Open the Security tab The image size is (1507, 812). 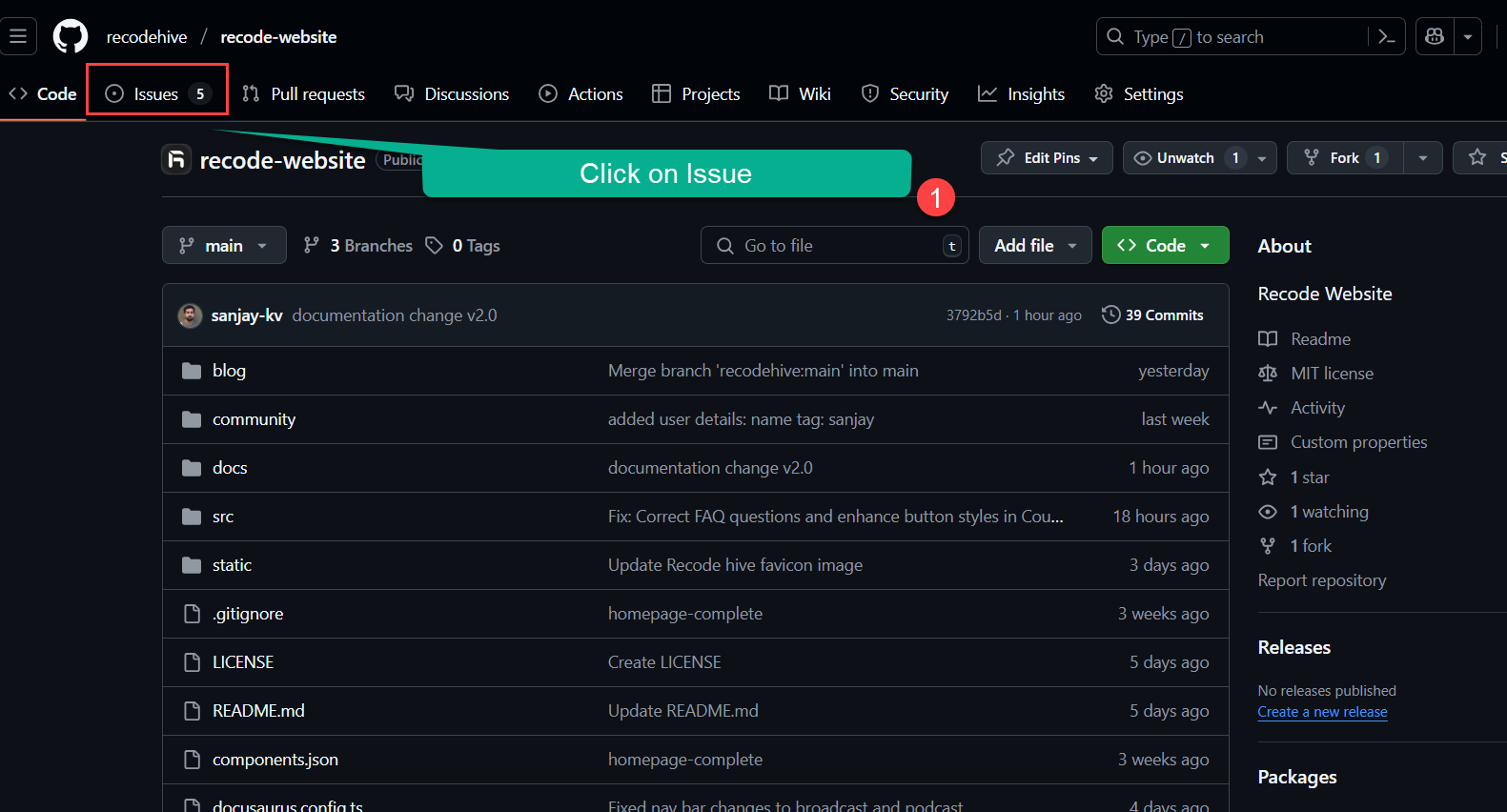tap(906, 93)
